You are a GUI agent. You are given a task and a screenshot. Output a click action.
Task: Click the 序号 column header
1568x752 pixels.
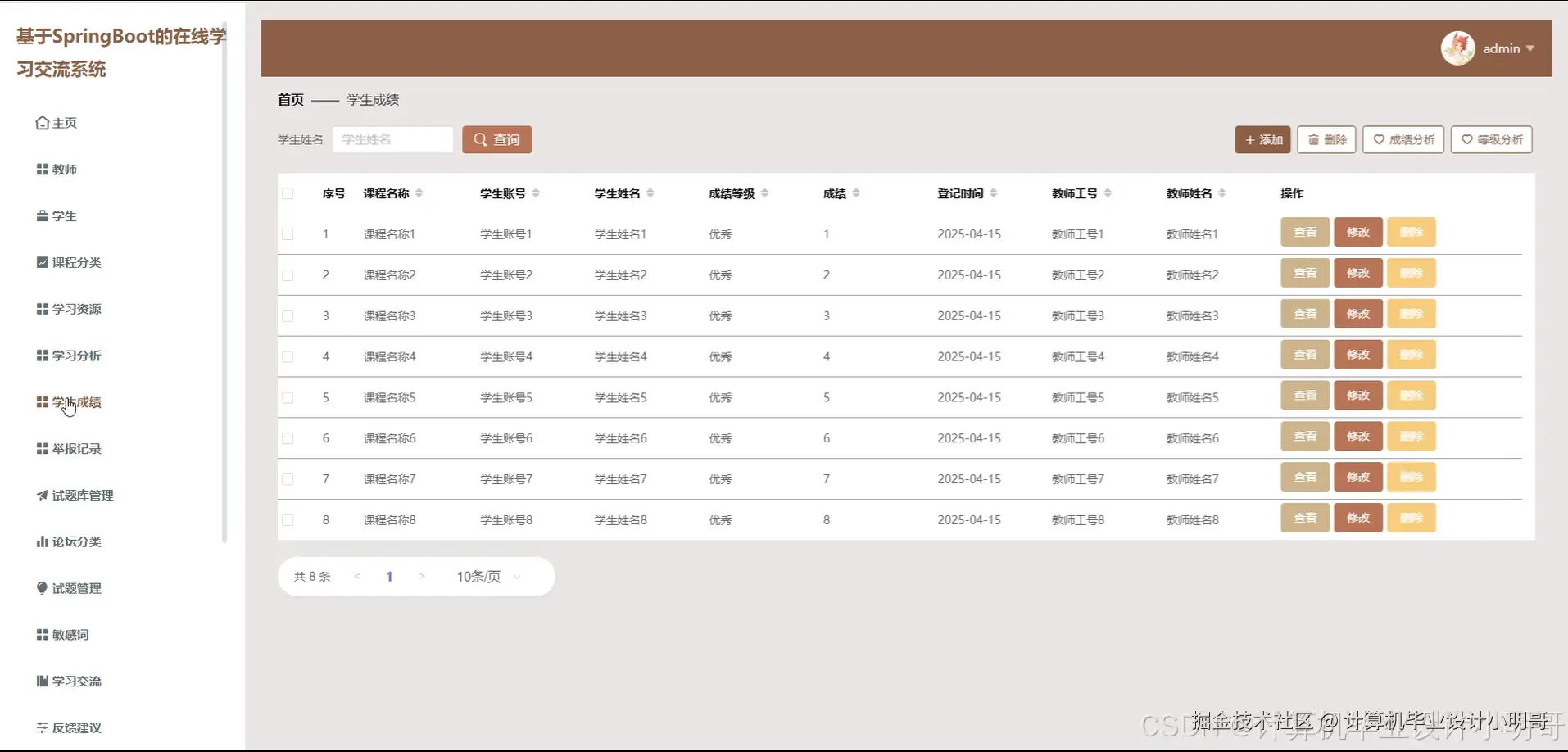(x=333, y=193)
